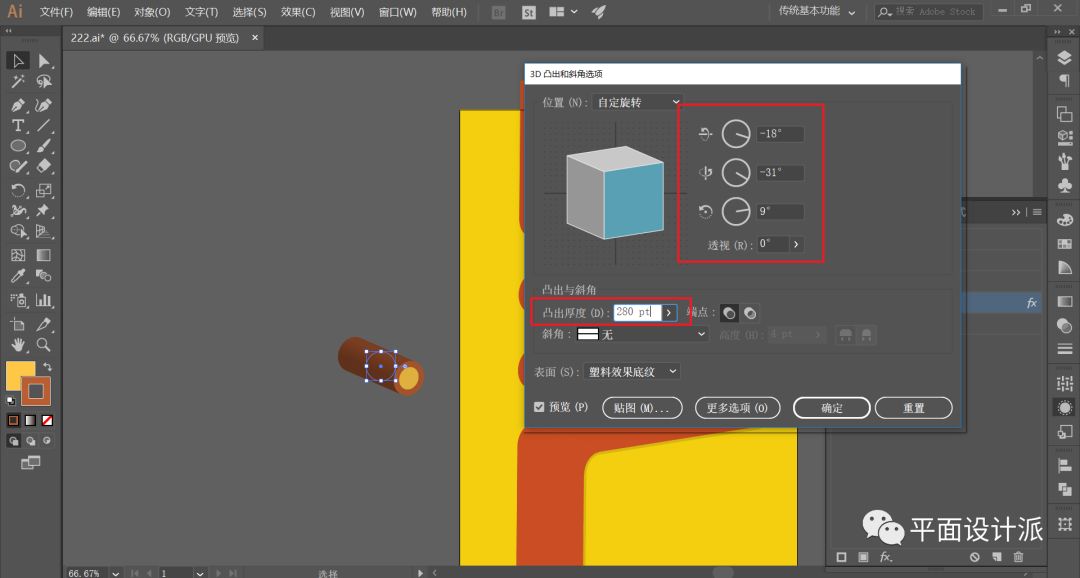The image size is (1080, 578).
Task: Select the Pen tool in toolbar
Action: [x=18, y=105]
